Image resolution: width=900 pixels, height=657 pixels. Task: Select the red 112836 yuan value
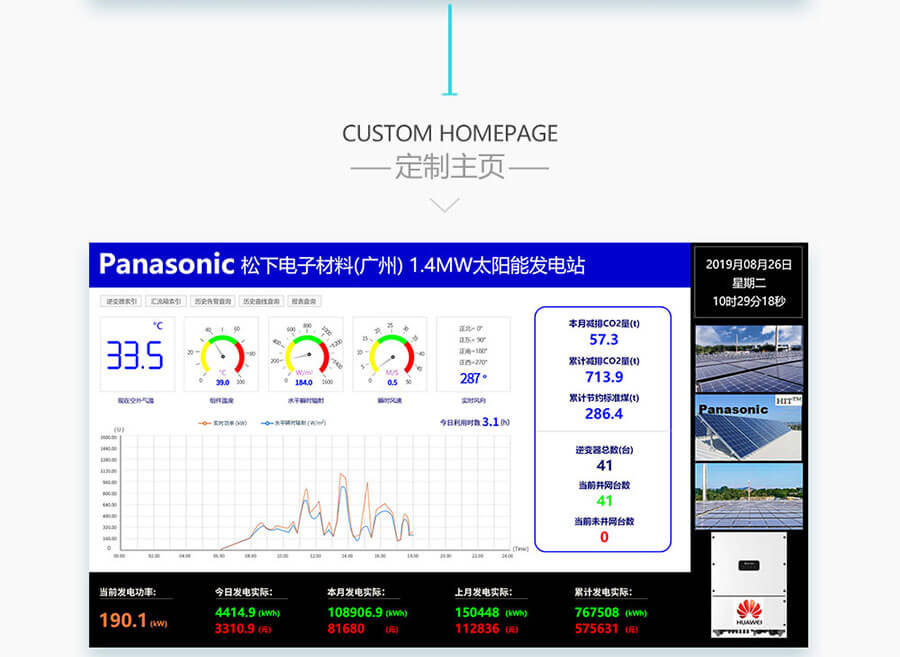click(x=487, y=628)
